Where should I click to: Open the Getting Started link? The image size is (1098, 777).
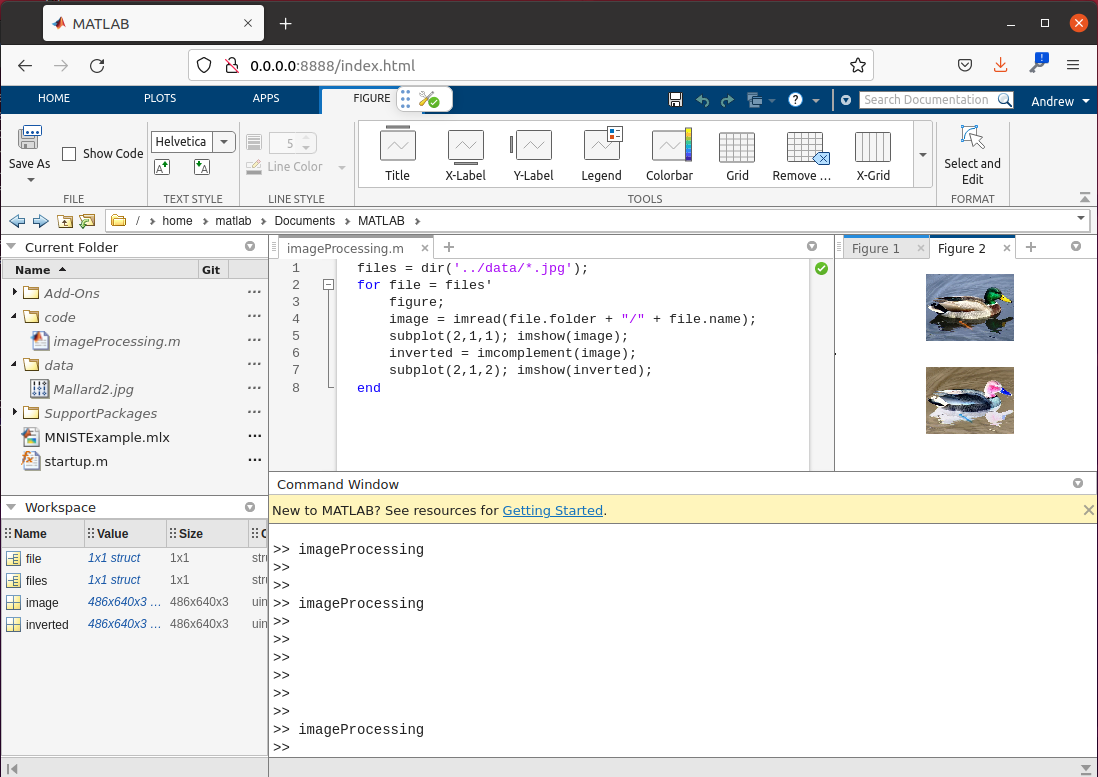(x=552, y=510)
